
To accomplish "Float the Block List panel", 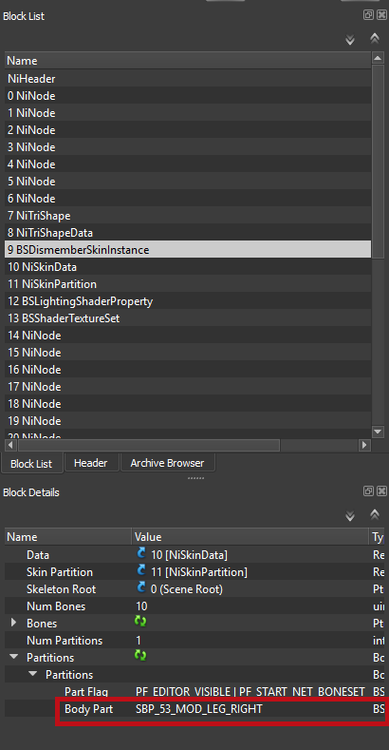I will (368, 15).
